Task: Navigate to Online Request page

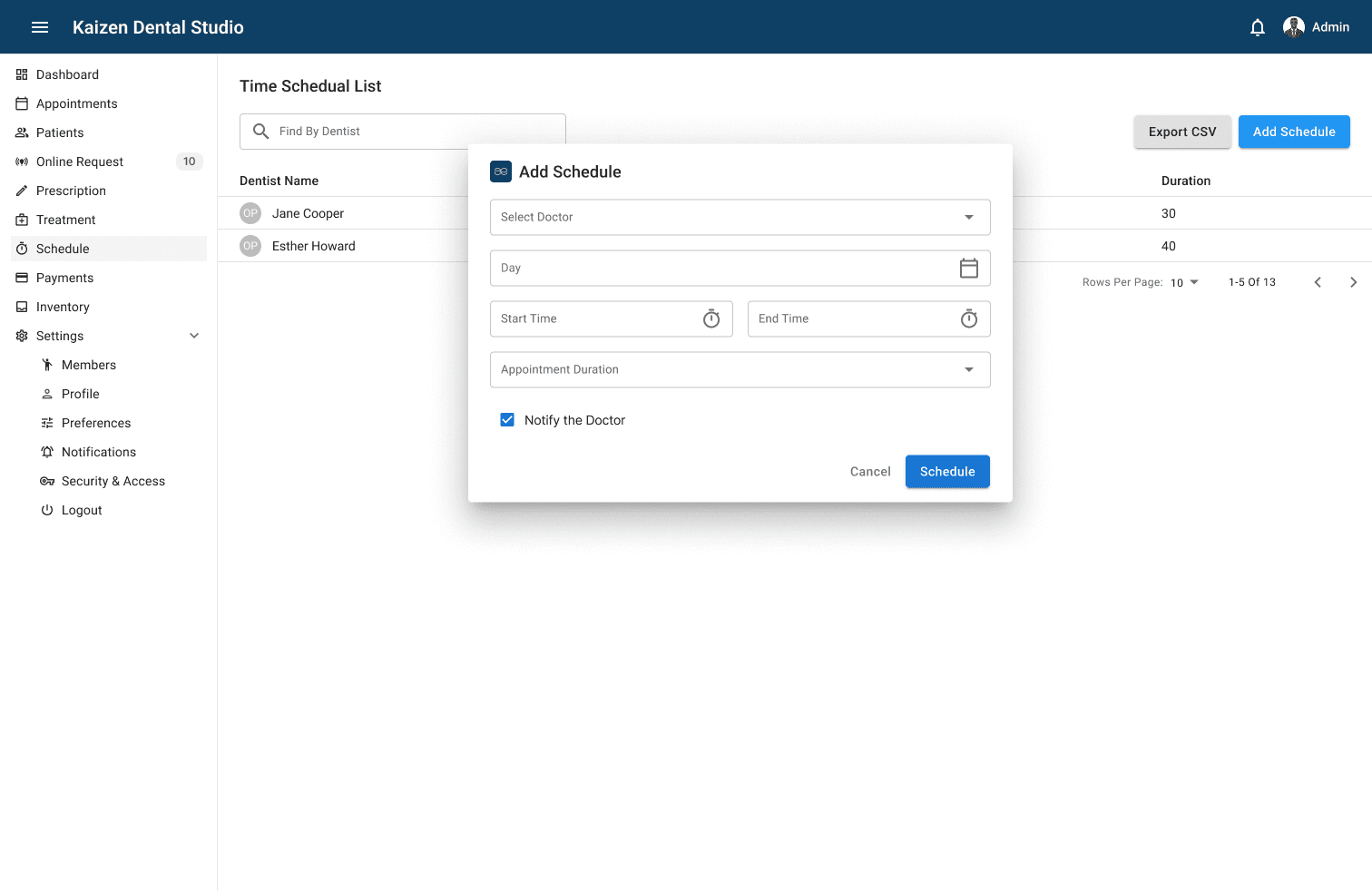Action: pos(80,162)
